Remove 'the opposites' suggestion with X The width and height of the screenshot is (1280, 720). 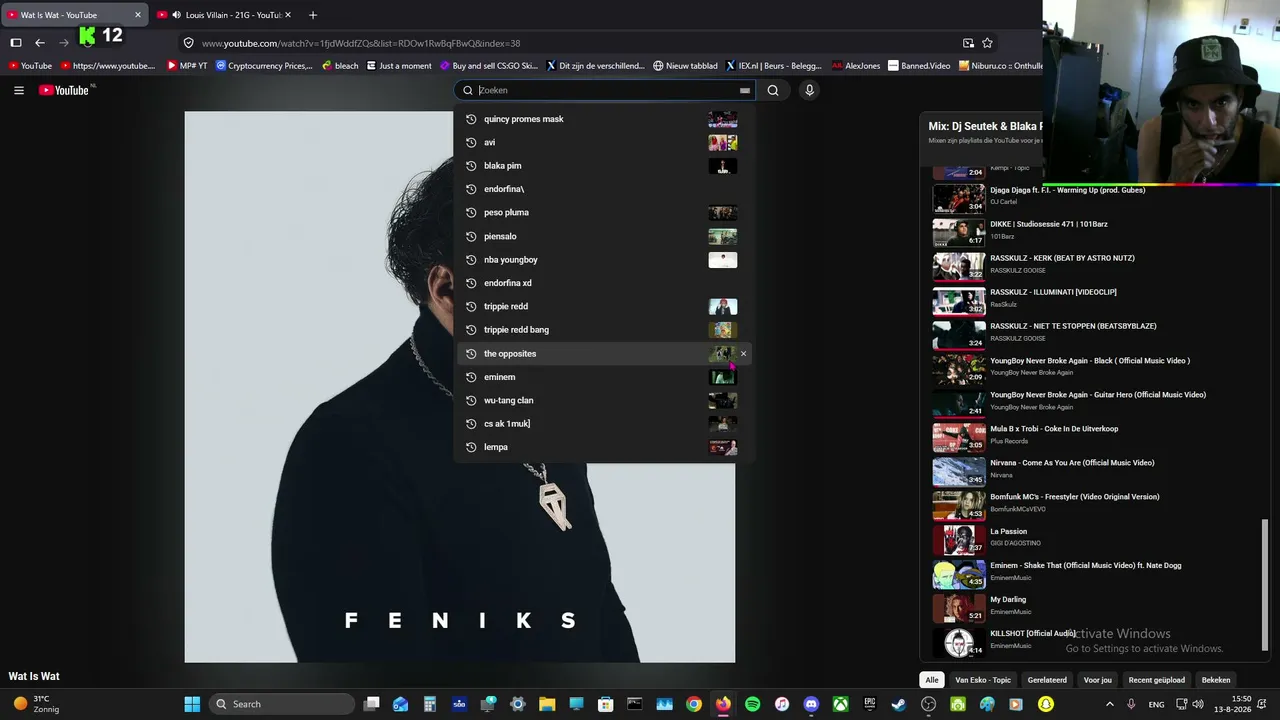pyautogui.click(x=743, y=354)
